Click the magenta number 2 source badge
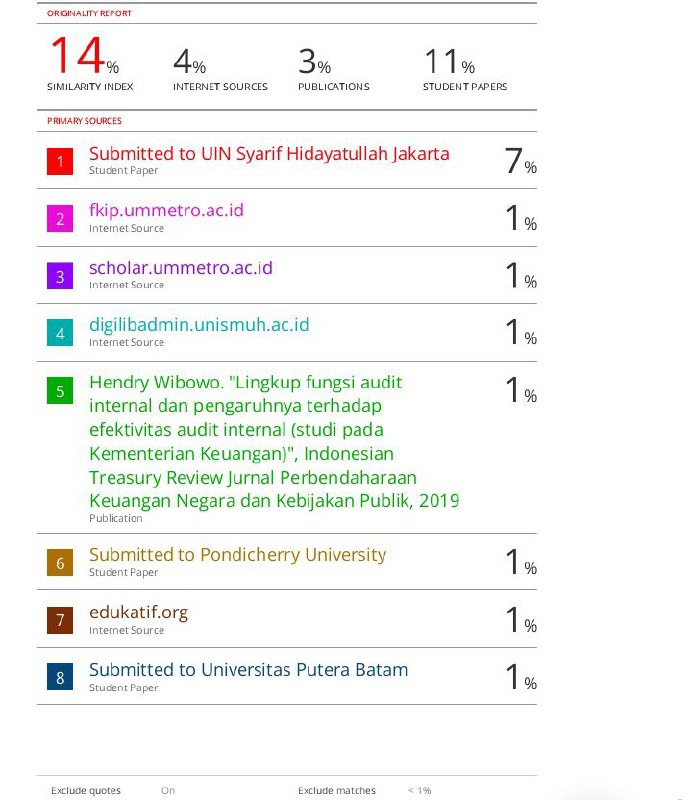Screen dimensions: 692x800 (60, 218)
